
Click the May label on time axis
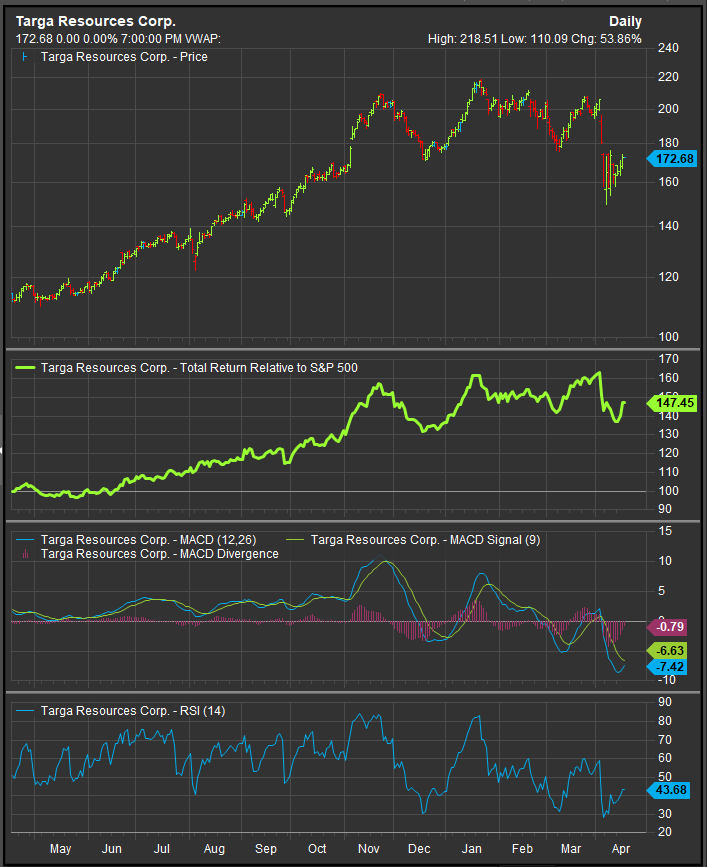[60, 849]
